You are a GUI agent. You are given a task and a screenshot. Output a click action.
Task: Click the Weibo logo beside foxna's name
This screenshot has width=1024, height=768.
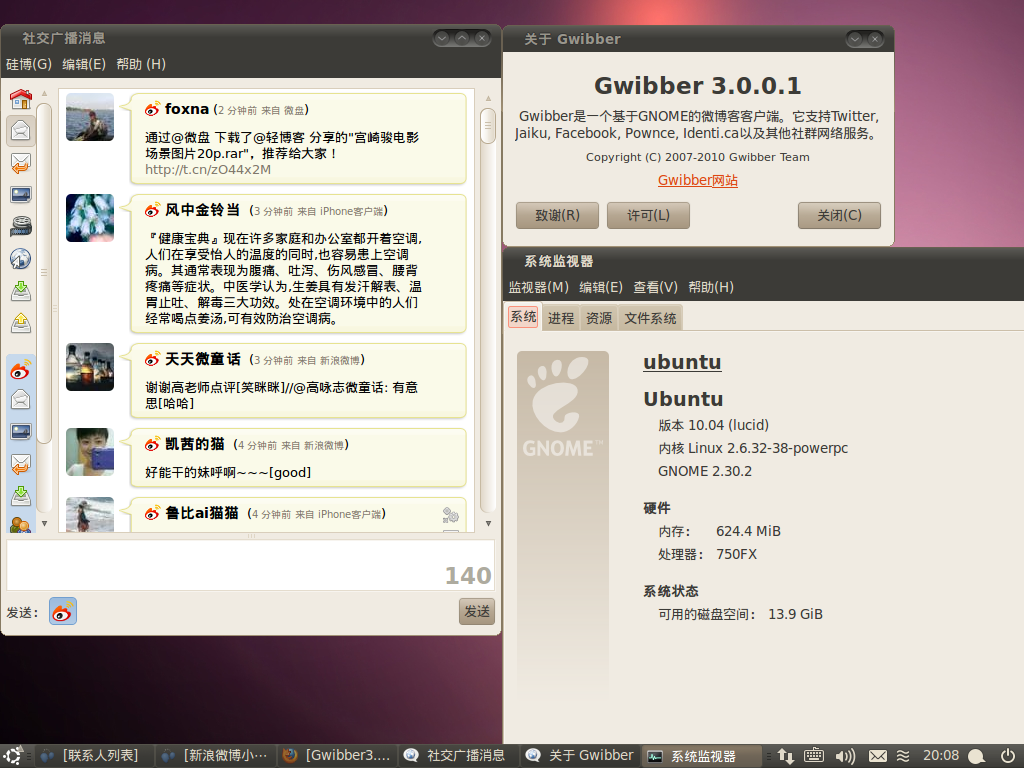click(x=152, y=110)
